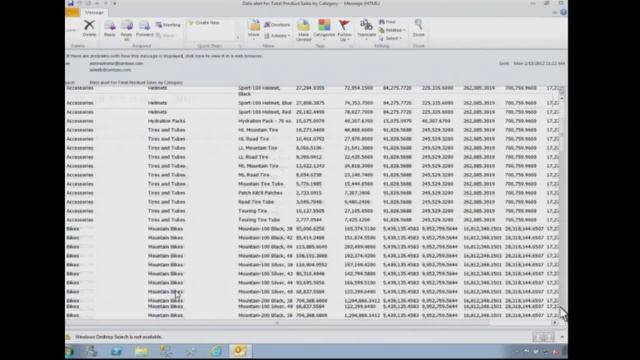Select the Road Tire Tube cell

(x=256, y=202)
